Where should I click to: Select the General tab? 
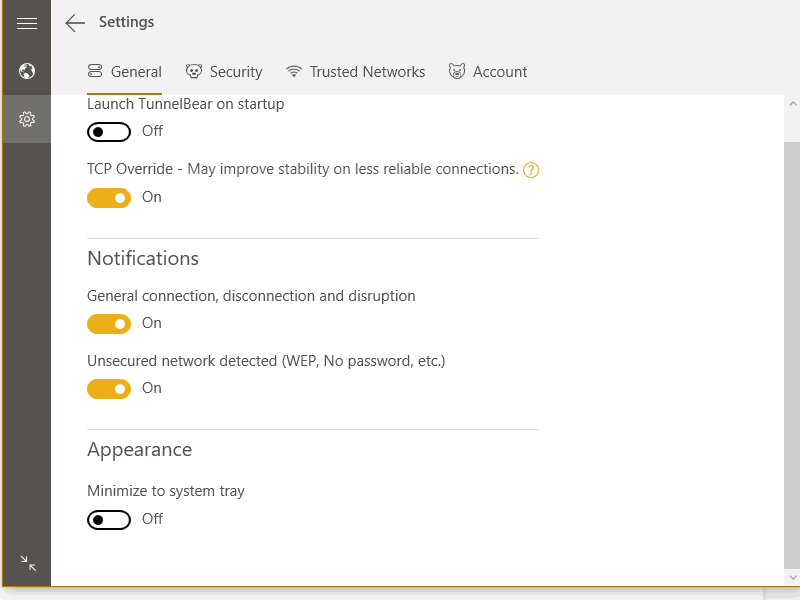pos(136,72)
